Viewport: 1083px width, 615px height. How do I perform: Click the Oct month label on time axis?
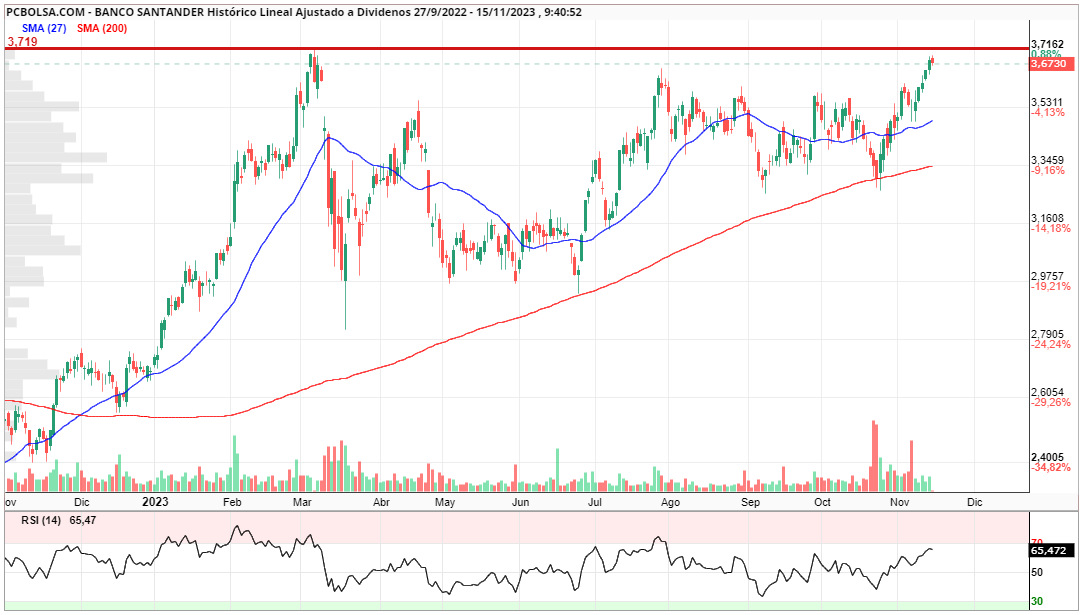coord(822,502)
